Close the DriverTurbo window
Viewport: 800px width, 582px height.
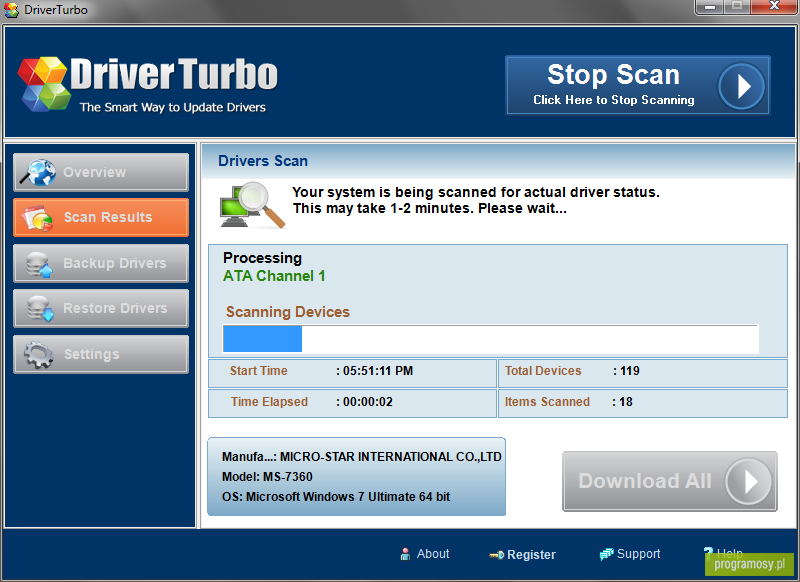pyautogui.click(x=774, y=6)
